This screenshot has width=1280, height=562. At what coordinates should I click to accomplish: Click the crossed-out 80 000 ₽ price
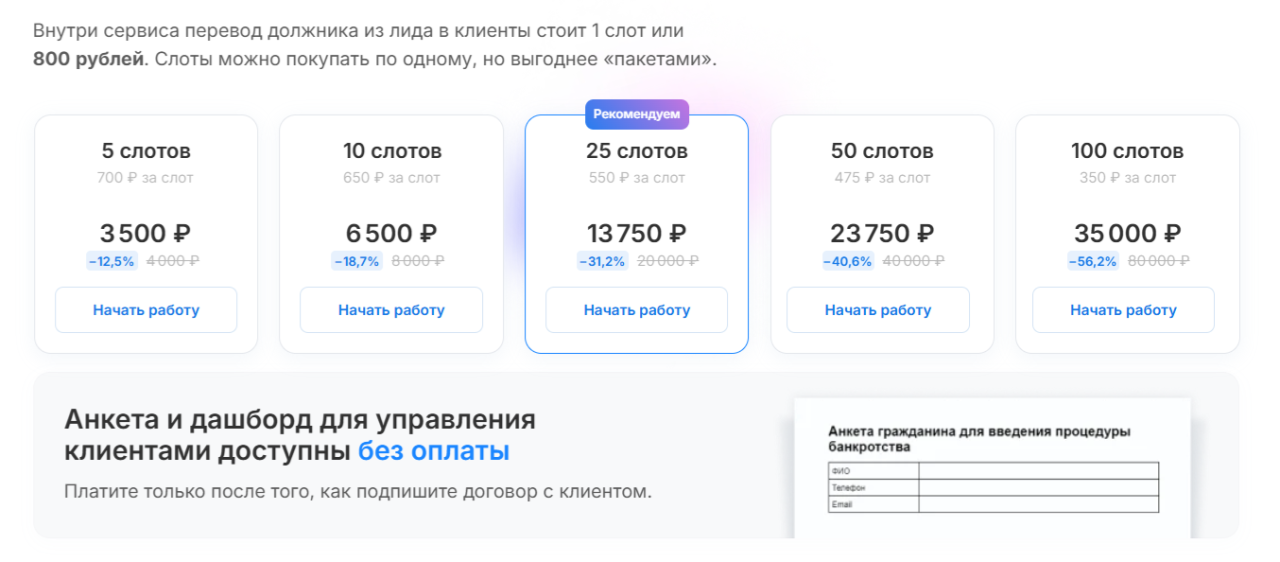[1159, 261]
